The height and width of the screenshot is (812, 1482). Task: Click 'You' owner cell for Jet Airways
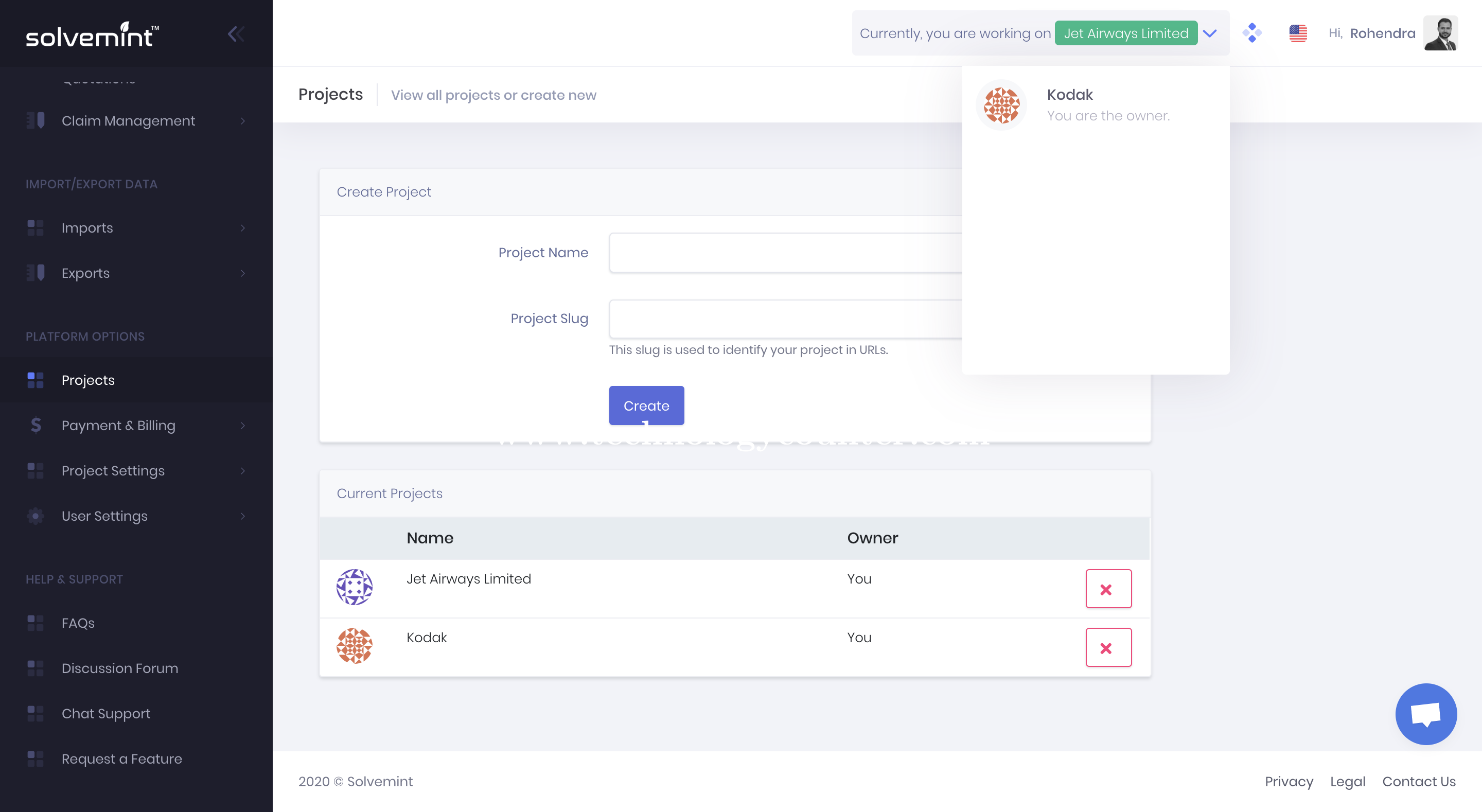pyautogui.click(x=859, y=579)
